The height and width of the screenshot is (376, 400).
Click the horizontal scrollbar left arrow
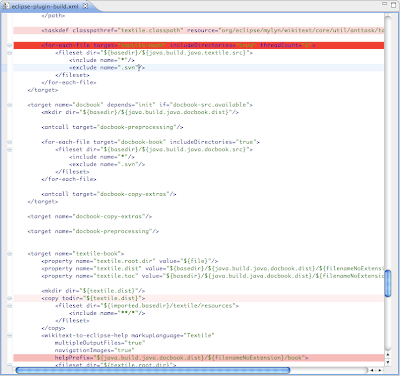(372, 370)
